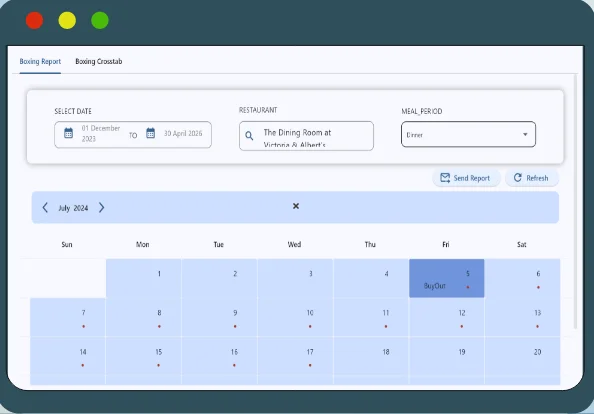
Task: Go to next month with right chevron
Action: tap(101, 208)
